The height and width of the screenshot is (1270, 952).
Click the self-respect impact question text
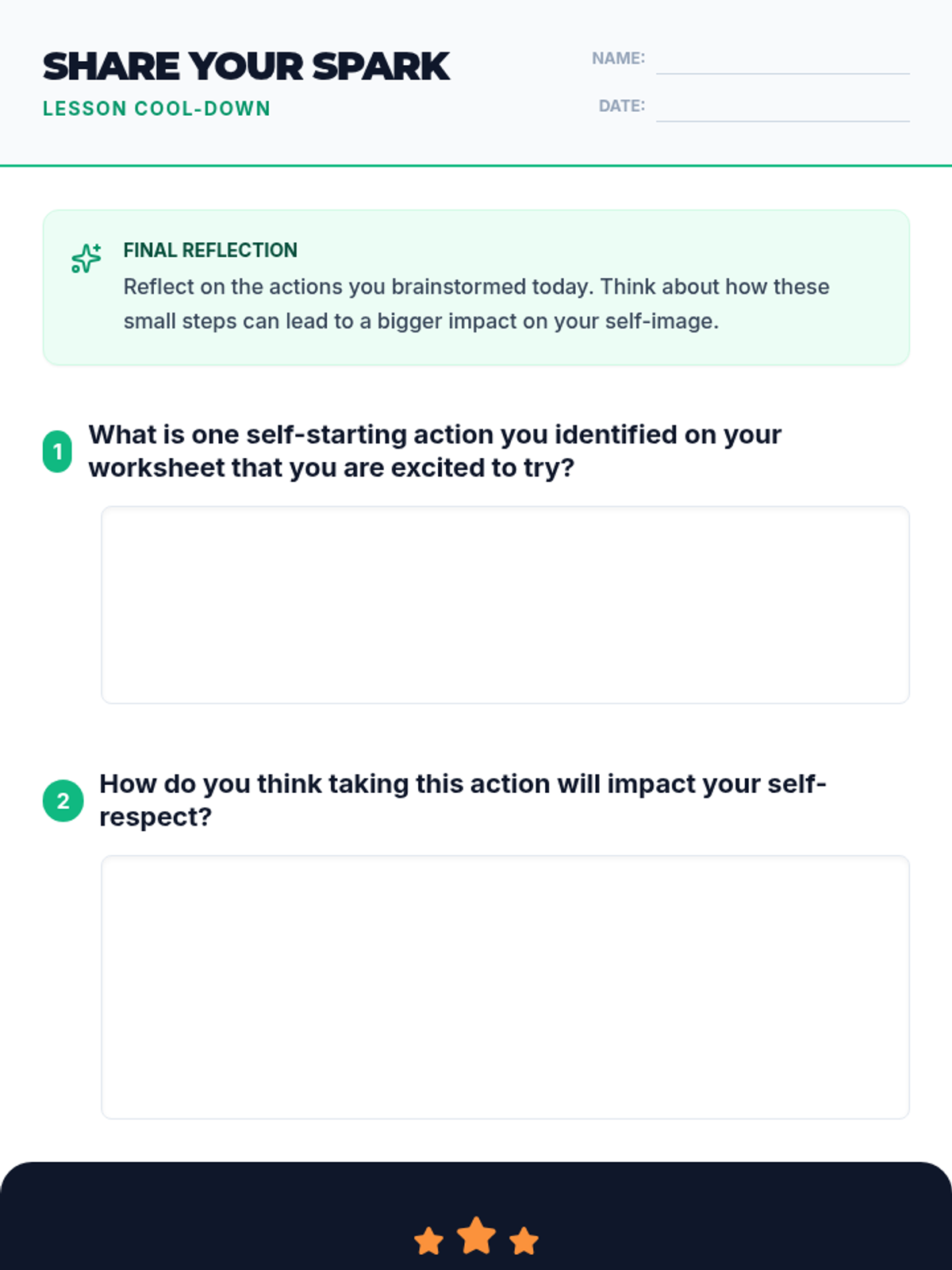coord(463,800)
